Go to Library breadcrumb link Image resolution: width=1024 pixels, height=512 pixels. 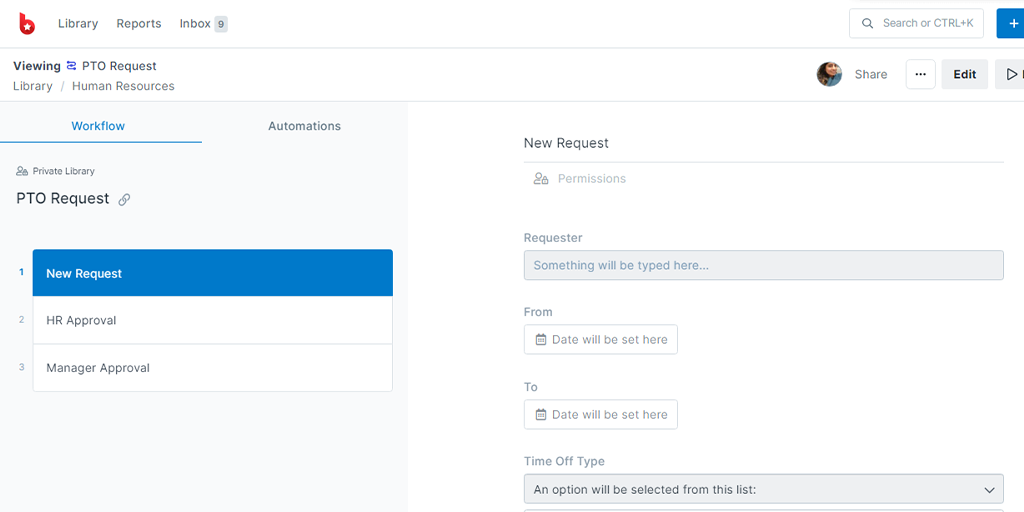point(33,86)
